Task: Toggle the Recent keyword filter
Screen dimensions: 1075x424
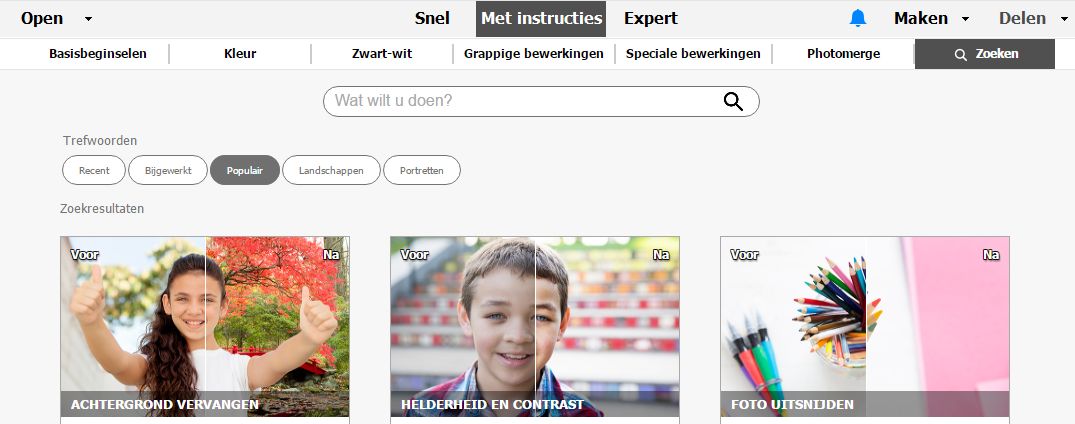Action: tap(94, 170)
